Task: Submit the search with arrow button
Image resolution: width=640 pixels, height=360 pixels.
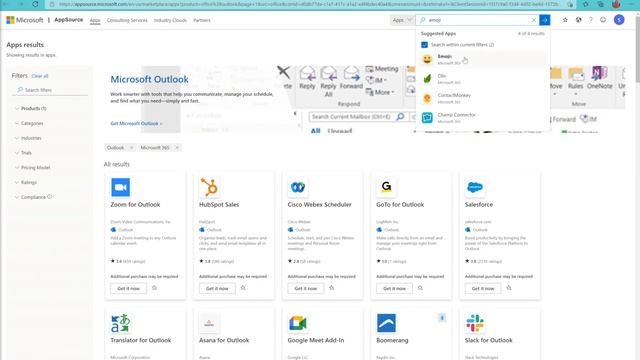Action: point(544,20)
